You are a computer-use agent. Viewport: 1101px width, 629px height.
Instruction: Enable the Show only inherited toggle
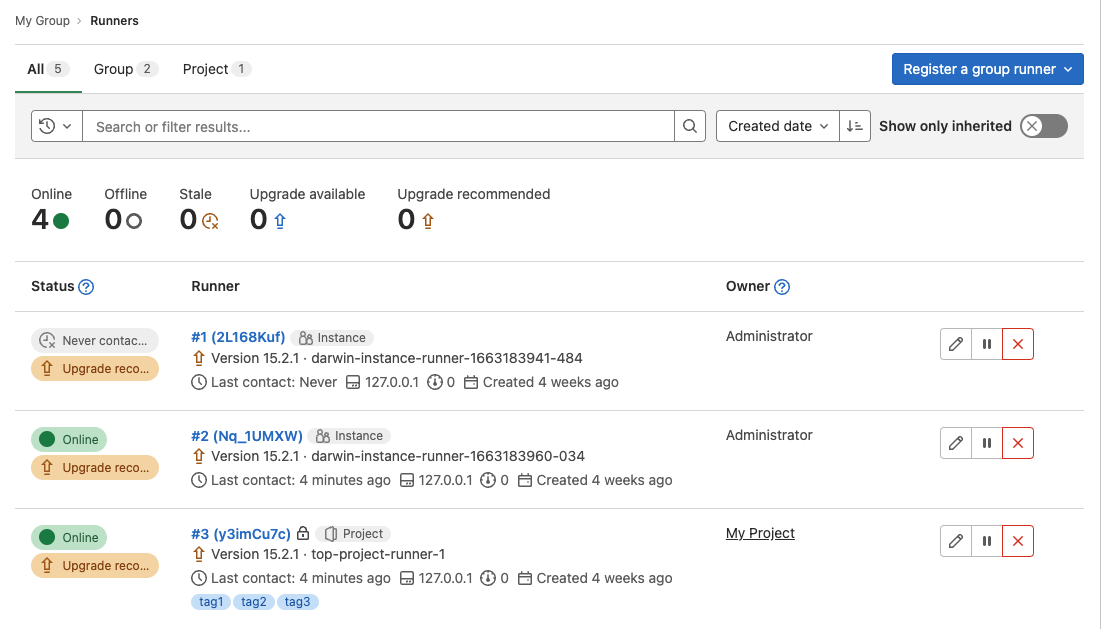point(1043,126)
